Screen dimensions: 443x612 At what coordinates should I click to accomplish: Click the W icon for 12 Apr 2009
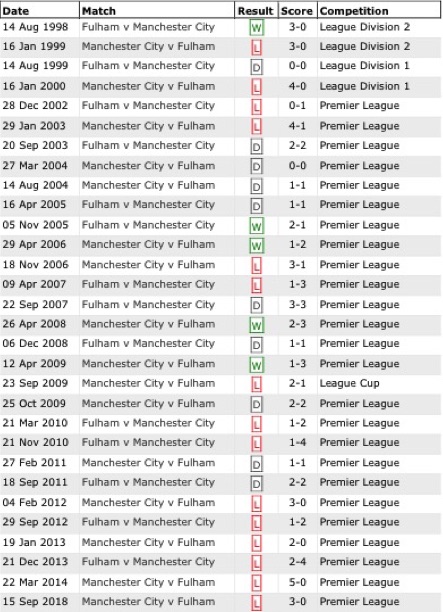coord(256,365)
